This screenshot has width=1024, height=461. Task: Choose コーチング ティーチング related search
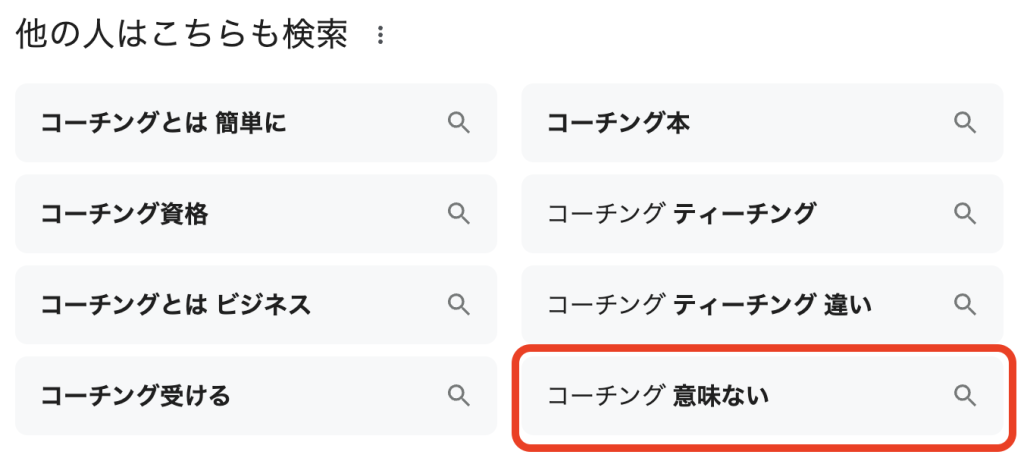[681, 214]
